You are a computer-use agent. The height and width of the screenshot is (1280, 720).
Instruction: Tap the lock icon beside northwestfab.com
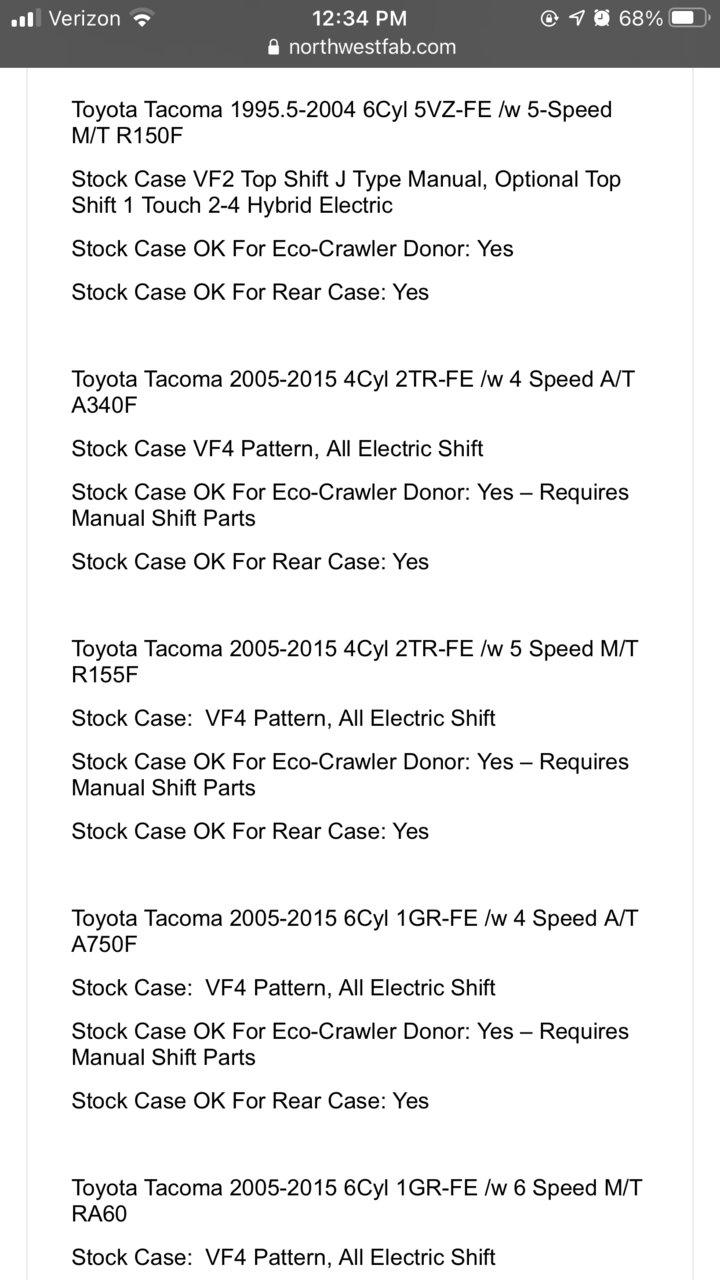pyautogui.click(x=274, y=47)
